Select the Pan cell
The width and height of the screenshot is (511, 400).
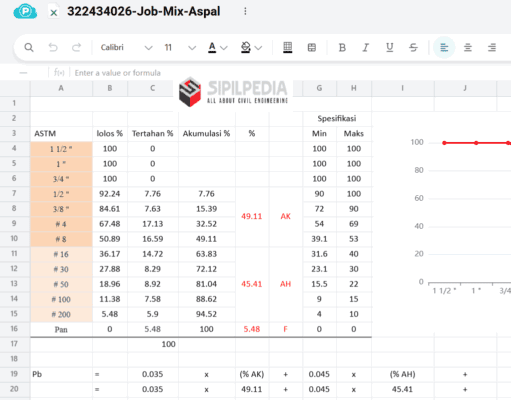click(61, 329)
